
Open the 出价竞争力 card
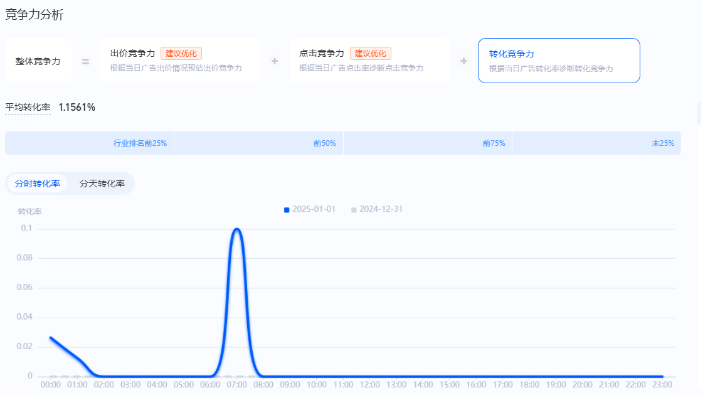pos(180,61)
